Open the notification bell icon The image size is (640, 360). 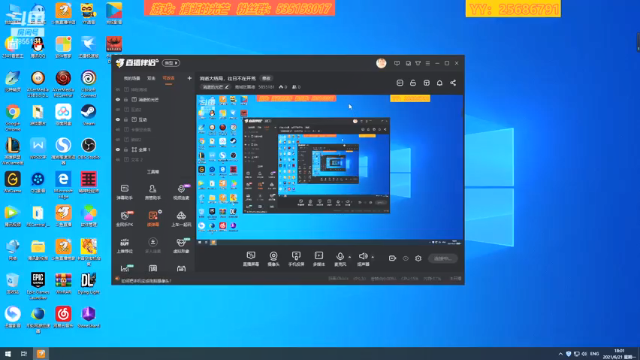click(x=440, y=83)
